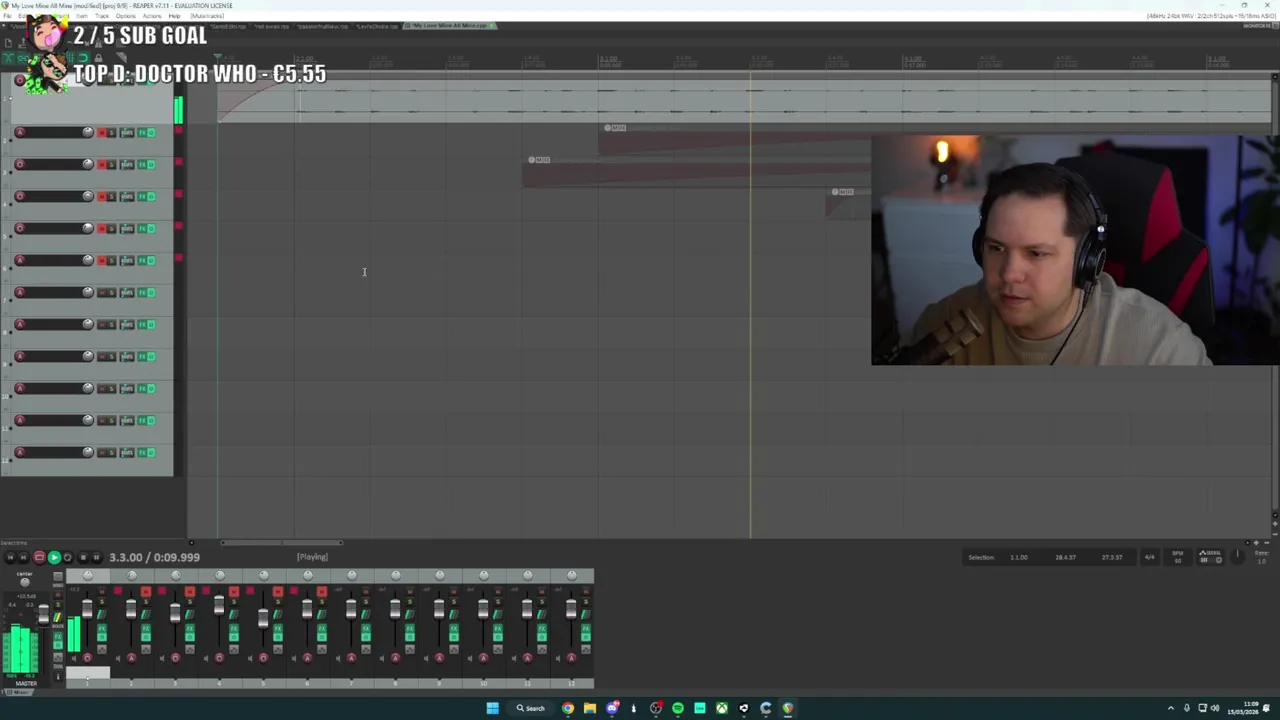1280x720 pixels.
Task: Toggle record arm on mixer channel 6
Action: (307, 658)
